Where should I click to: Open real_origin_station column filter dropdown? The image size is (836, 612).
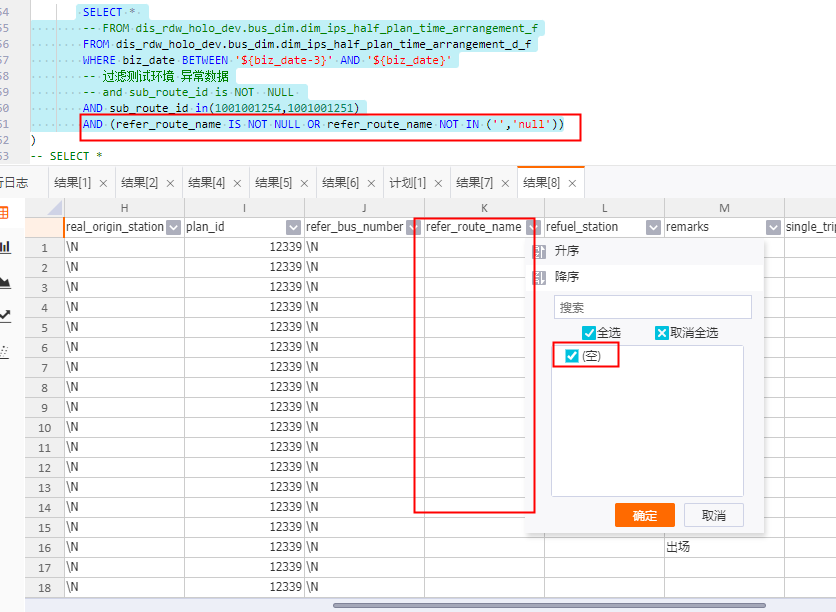pyautogui.click(x=173, y=228)
